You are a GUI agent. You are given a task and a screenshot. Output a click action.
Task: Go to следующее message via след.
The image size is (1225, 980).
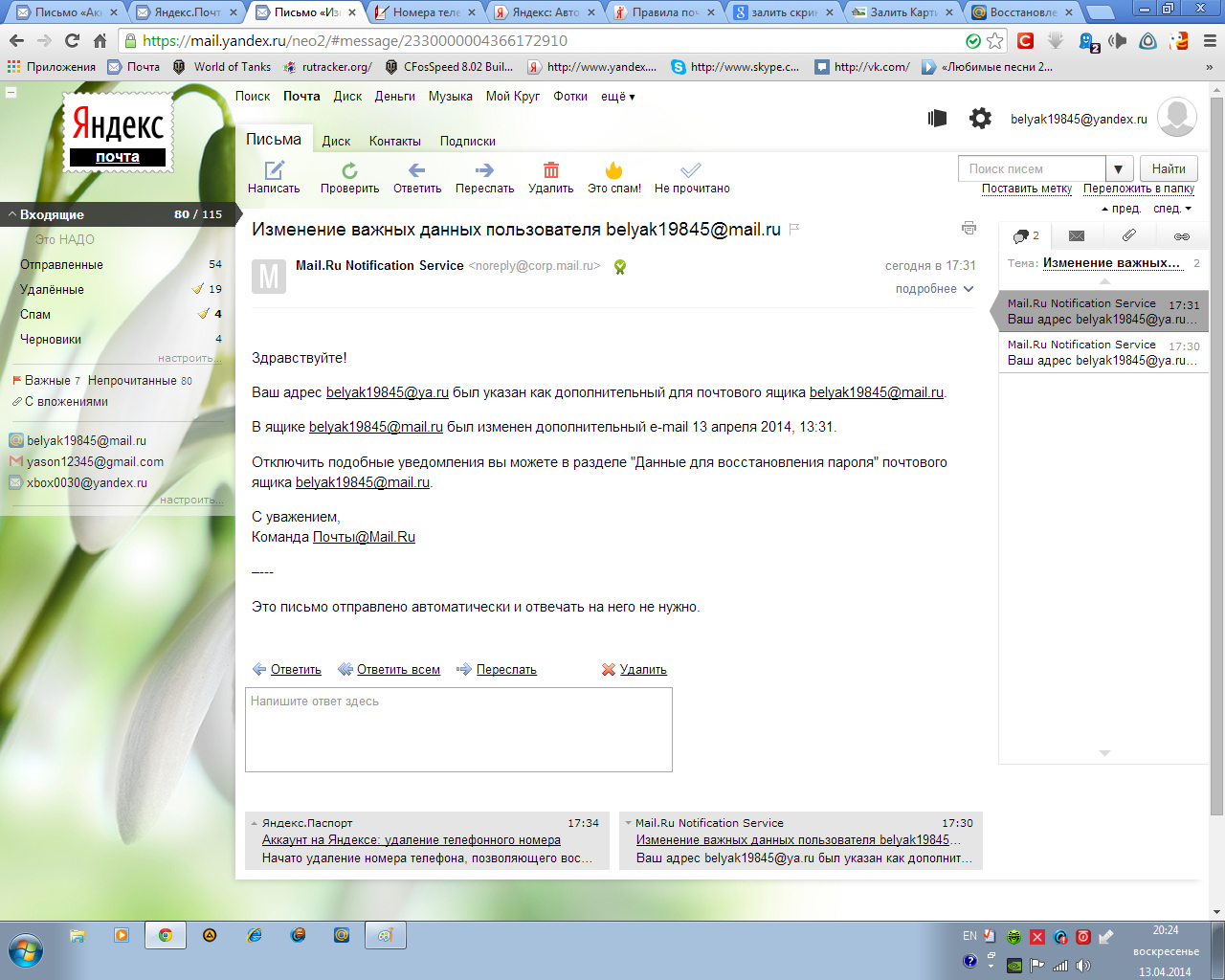1172,208
